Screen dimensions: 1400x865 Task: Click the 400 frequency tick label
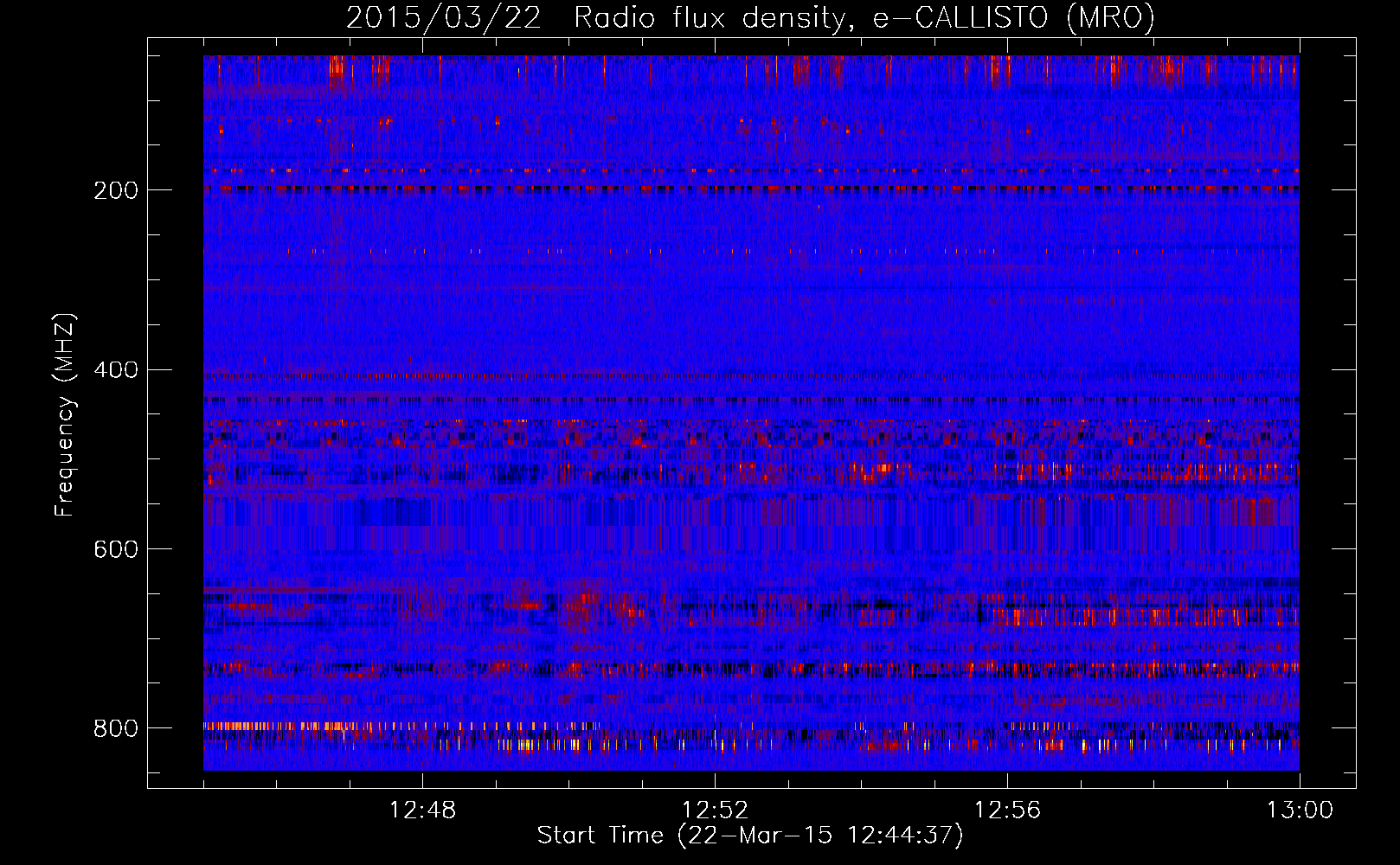click(x=116, y=370)
